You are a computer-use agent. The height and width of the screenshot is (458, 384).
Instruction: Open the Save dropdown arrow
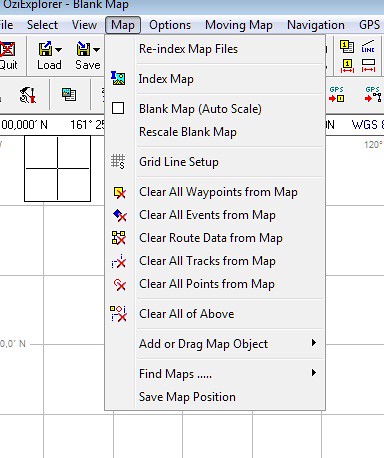click(x=96, y=50)
